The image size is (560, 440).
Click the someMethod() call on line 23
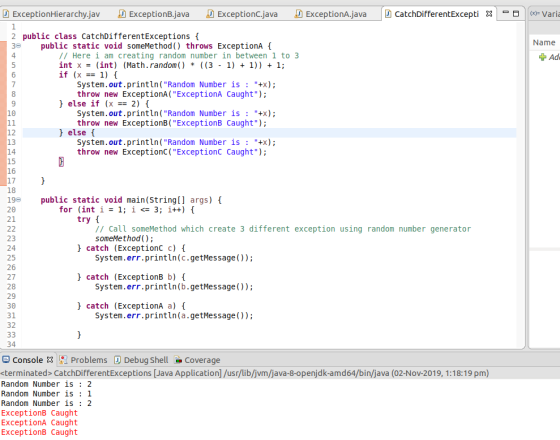pyautogui.click(x=124, y=238)
